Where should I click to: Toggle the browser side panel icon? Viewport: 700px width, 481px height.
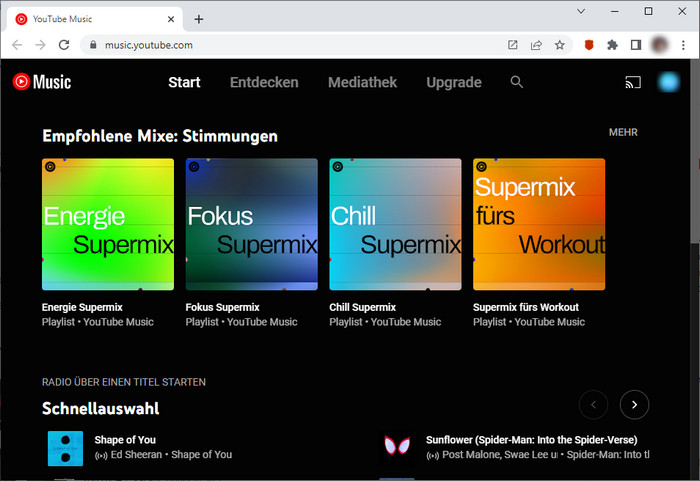point(636,45)
